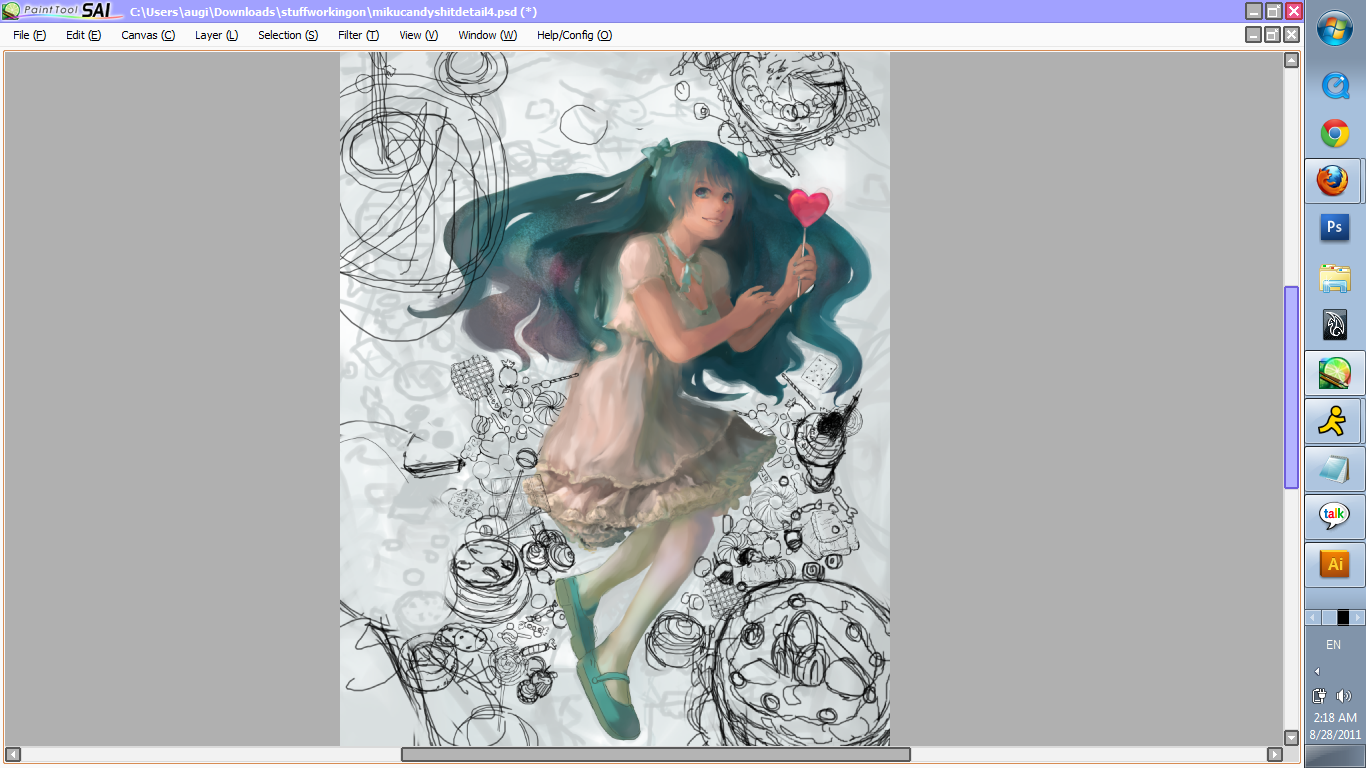Viewport: 1366px width, 768px height.
Task: Open the Window menu
Action: 487,35
